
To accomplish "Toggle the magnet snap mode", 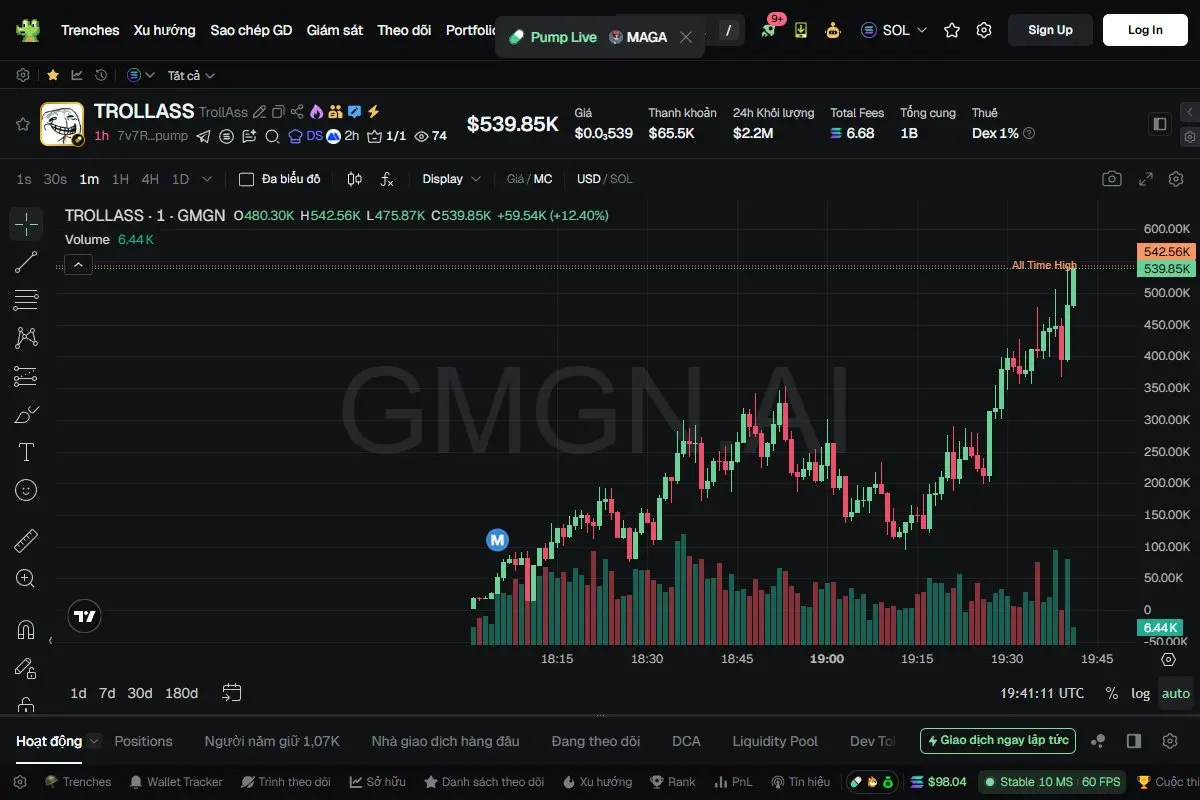I will coord(26,630).
